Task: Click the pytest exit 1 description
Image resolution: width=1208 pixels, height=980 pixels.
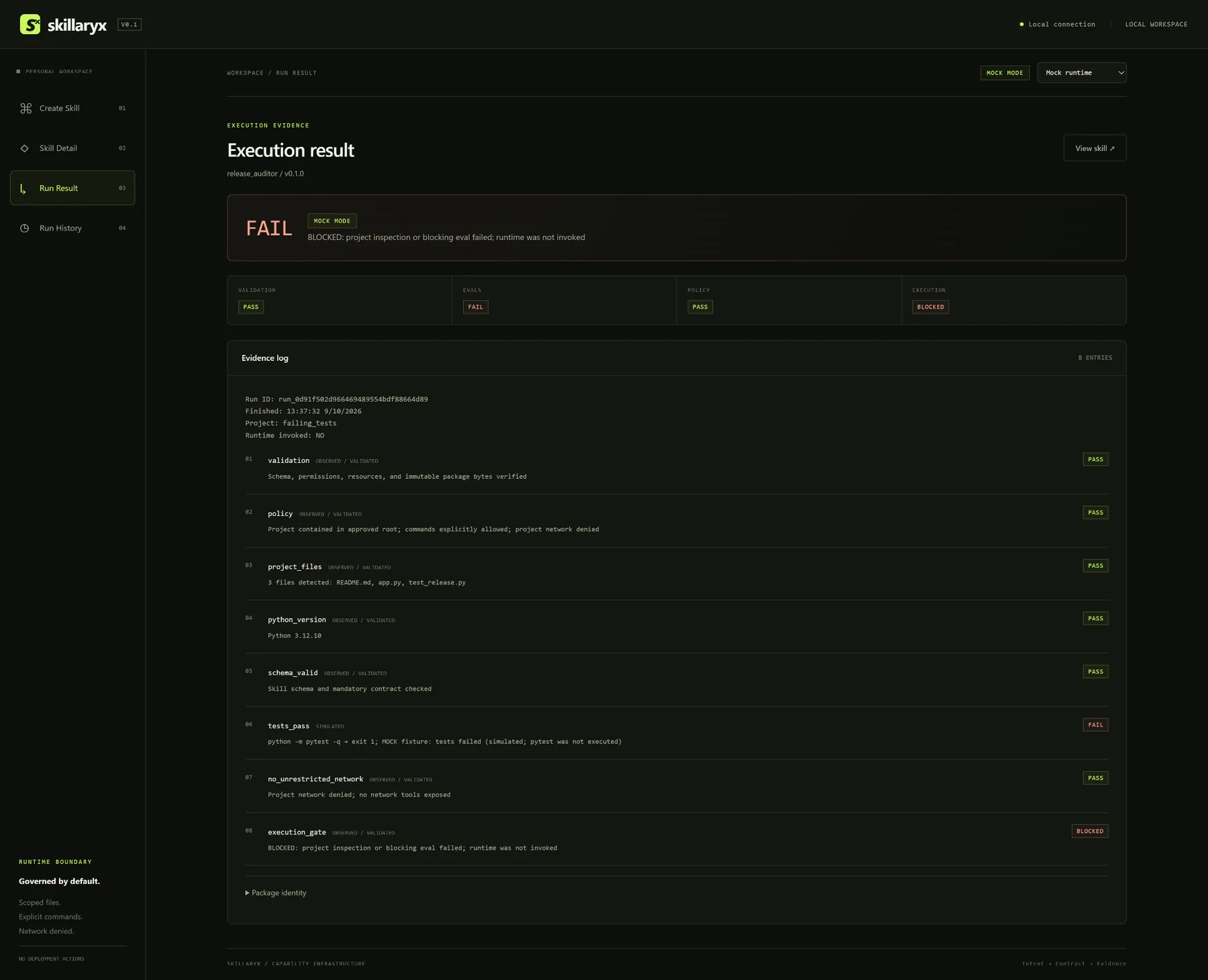Action: coord(444,742)
